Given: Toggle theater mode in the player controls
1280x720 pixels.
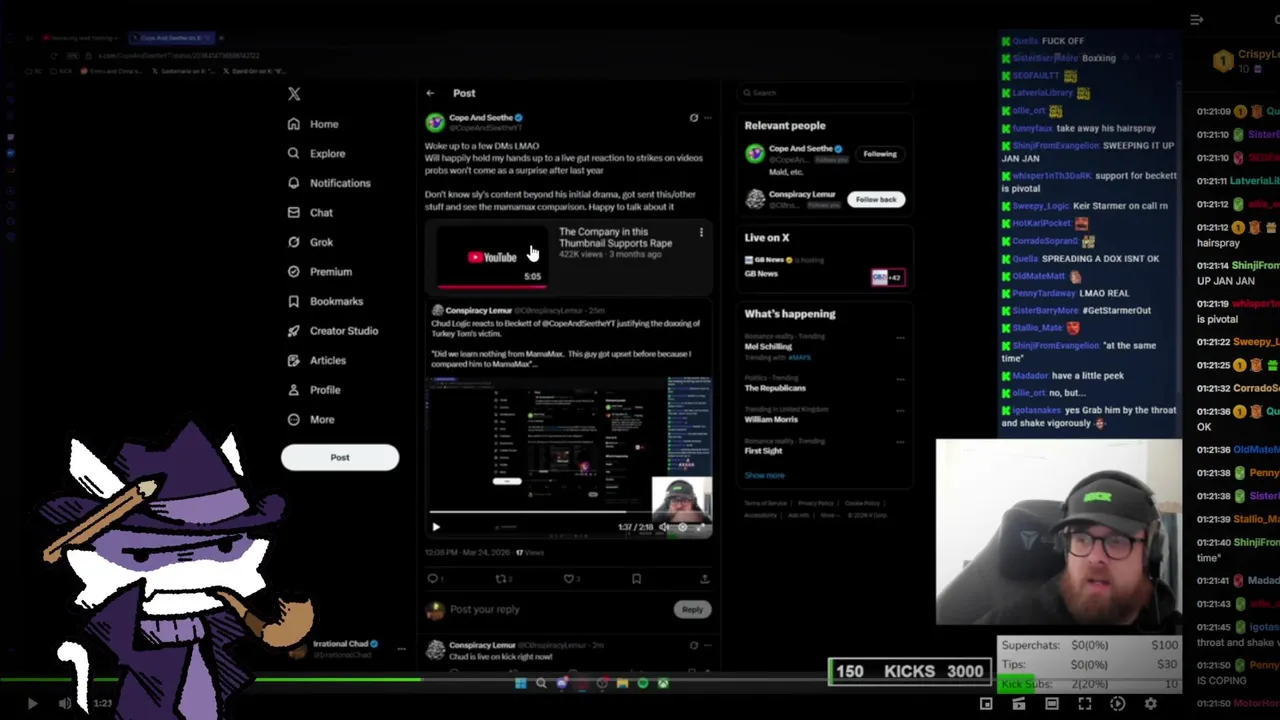Looking at the screenshot, I should (x=1052, y=704).
